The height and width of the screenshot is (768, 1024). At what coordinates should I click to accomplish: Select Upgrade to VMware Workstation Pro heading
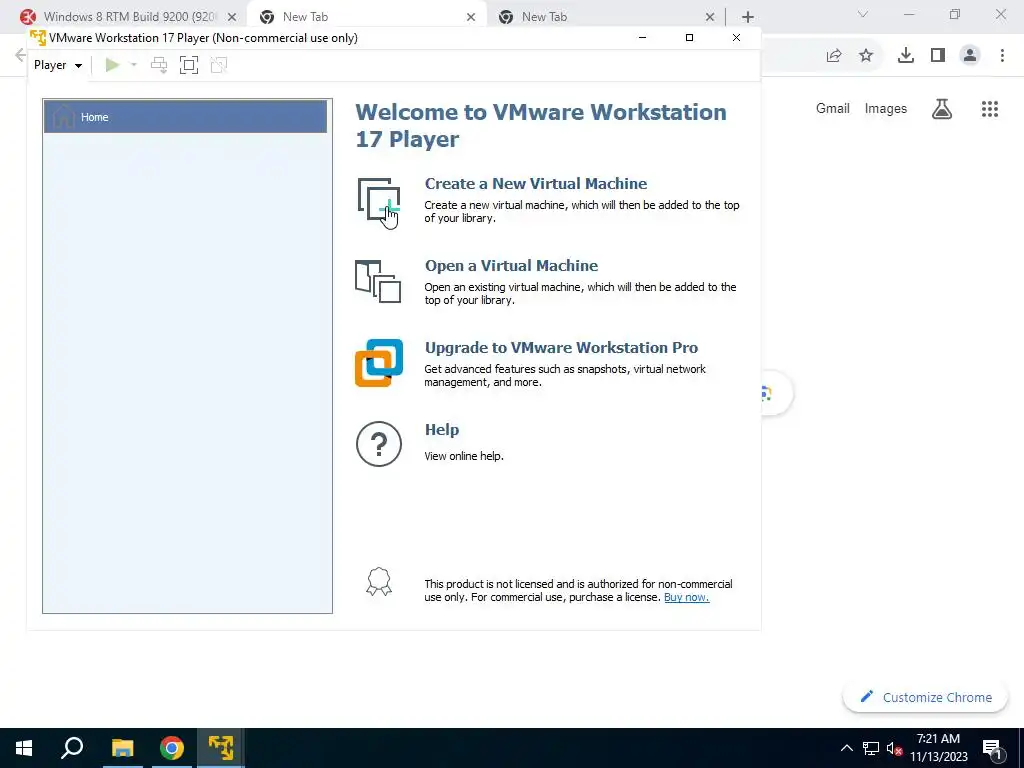point(561,347)
